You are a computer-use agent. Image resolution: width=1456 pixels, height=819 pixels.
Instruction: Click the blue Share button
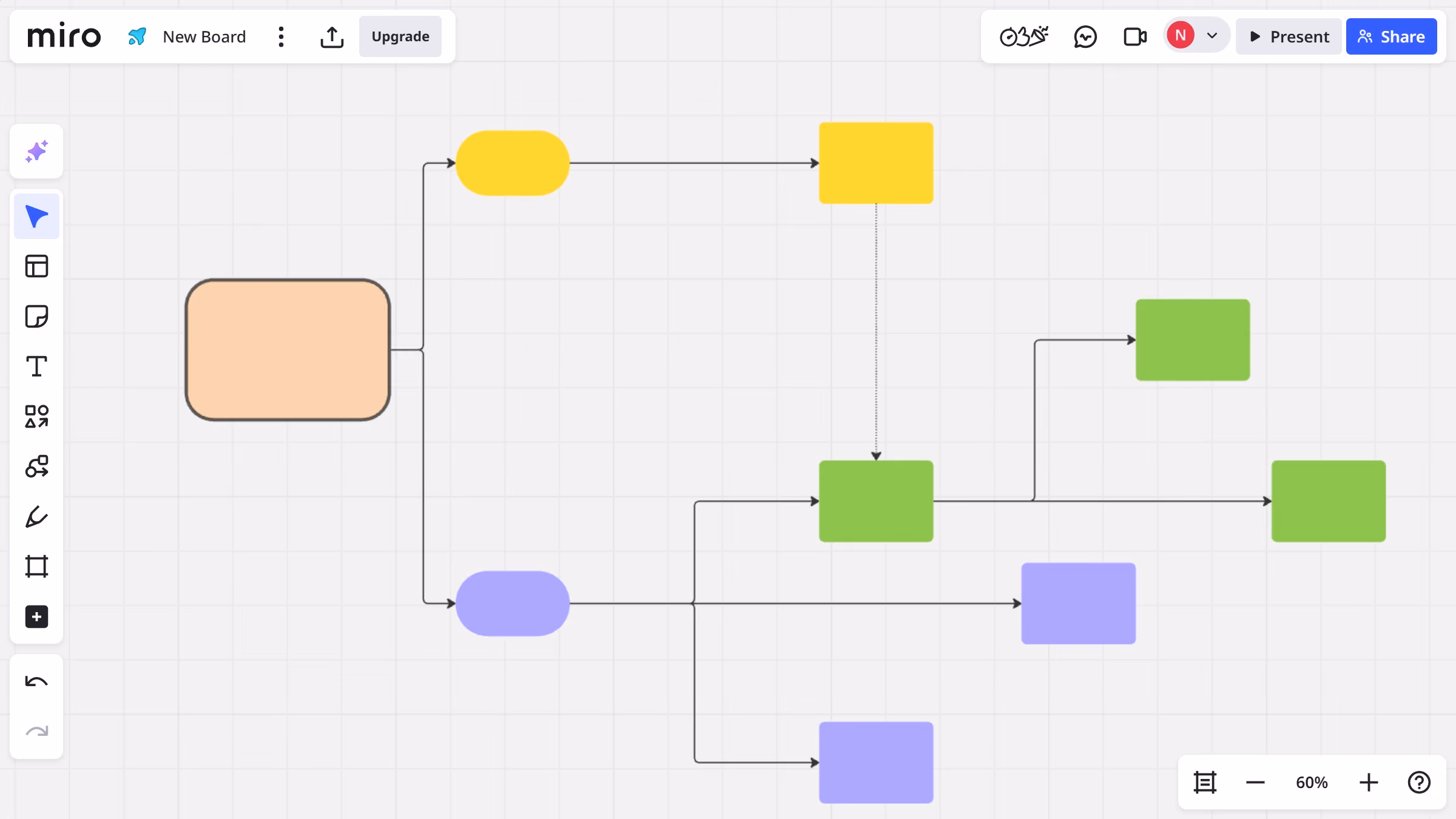[x=1391, y=36]
